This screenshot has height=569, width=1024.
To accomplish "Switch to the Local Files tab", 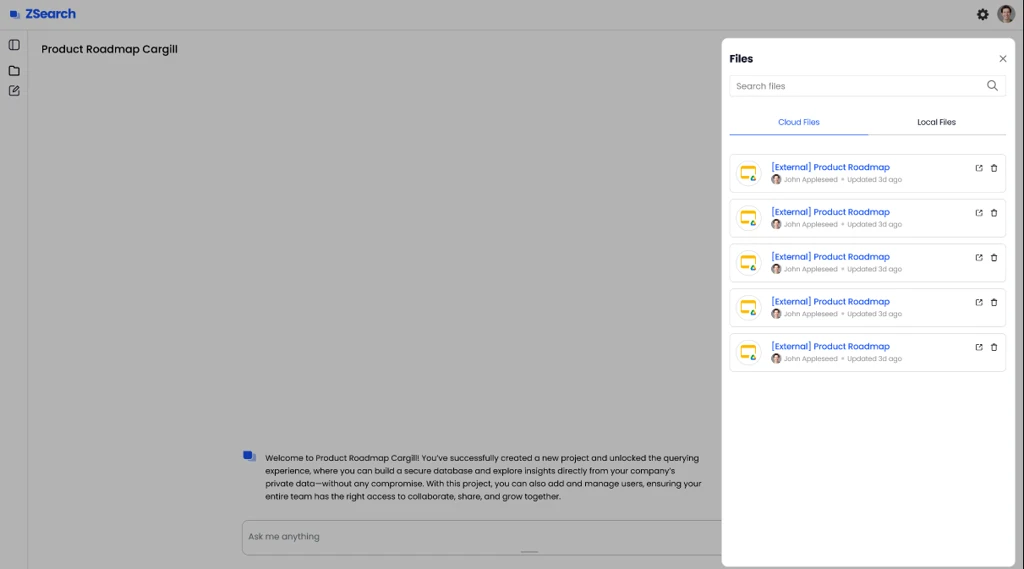I will pos(936,122).
